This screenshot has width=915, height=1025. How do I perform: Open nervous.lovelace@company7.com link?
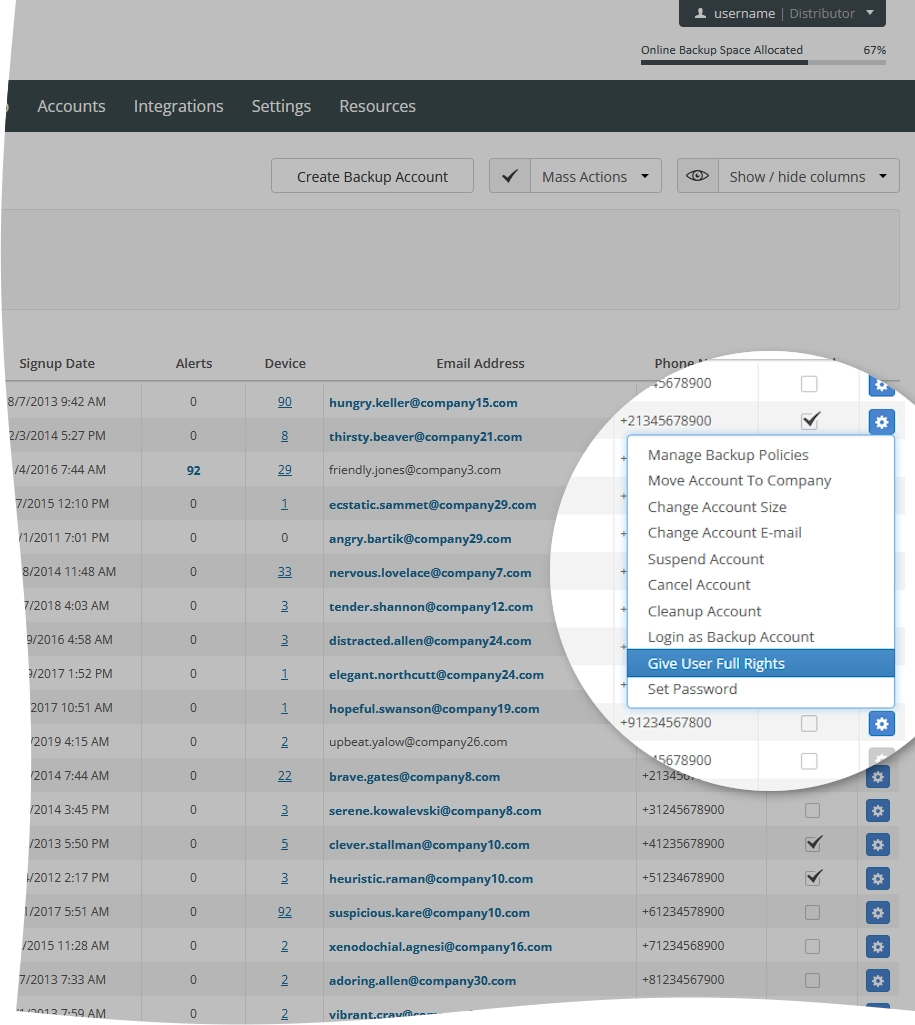click(430, 573)
